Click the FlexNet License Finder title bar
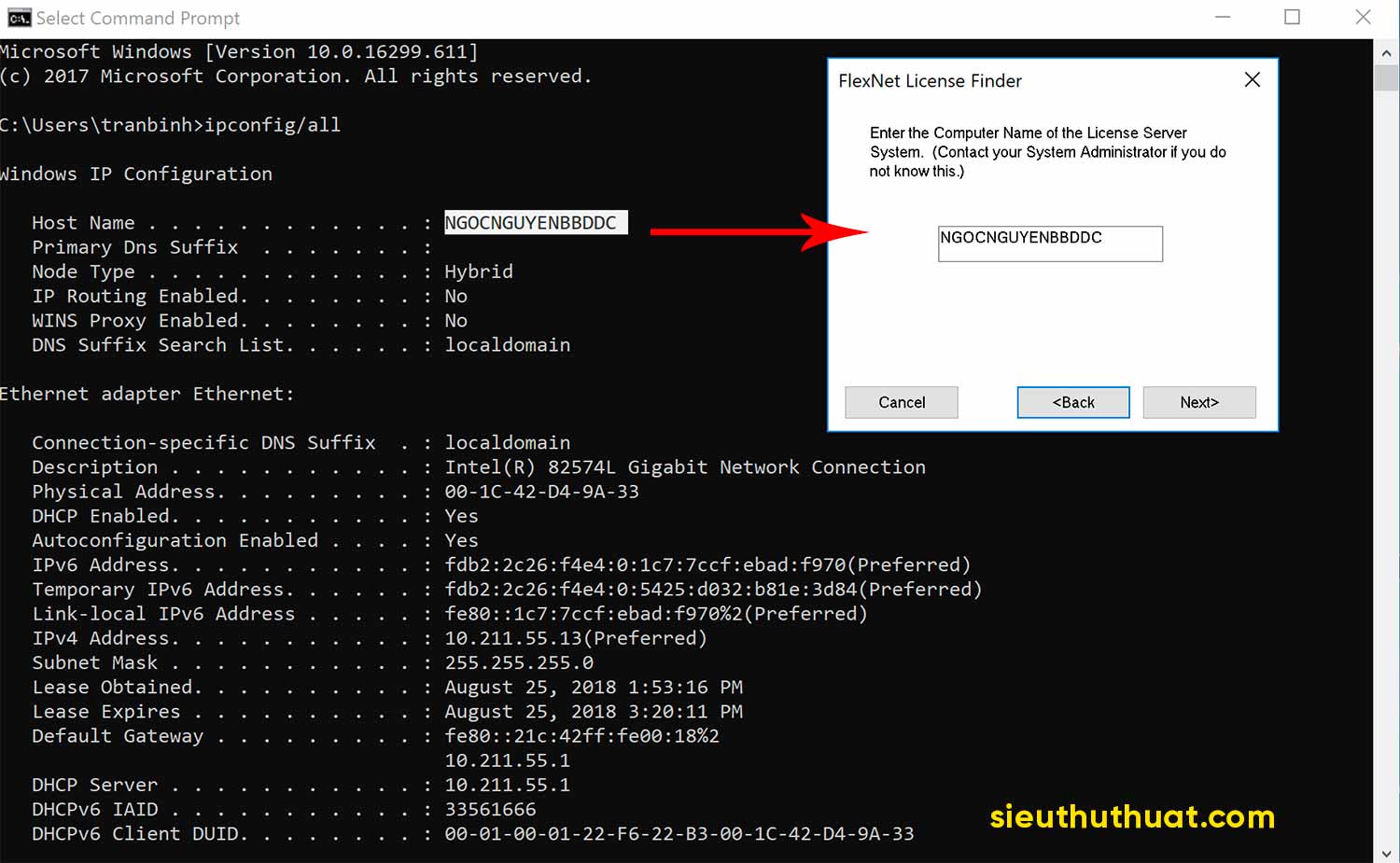Image resolution: width=1400 pixels, height=863 pixels. [x=1027, y=81]
